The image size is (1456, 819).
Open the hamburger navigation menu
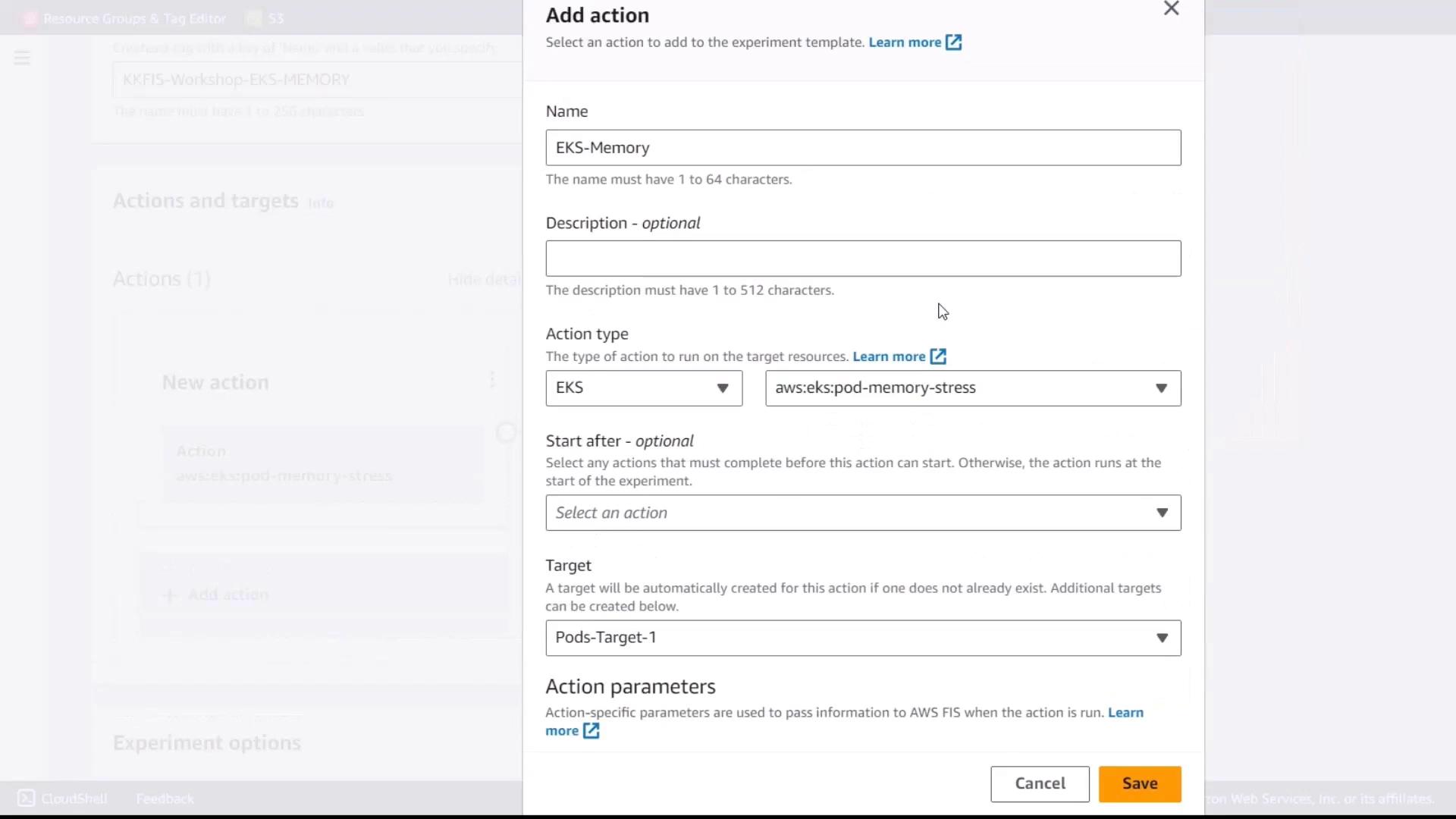[22, 58]
